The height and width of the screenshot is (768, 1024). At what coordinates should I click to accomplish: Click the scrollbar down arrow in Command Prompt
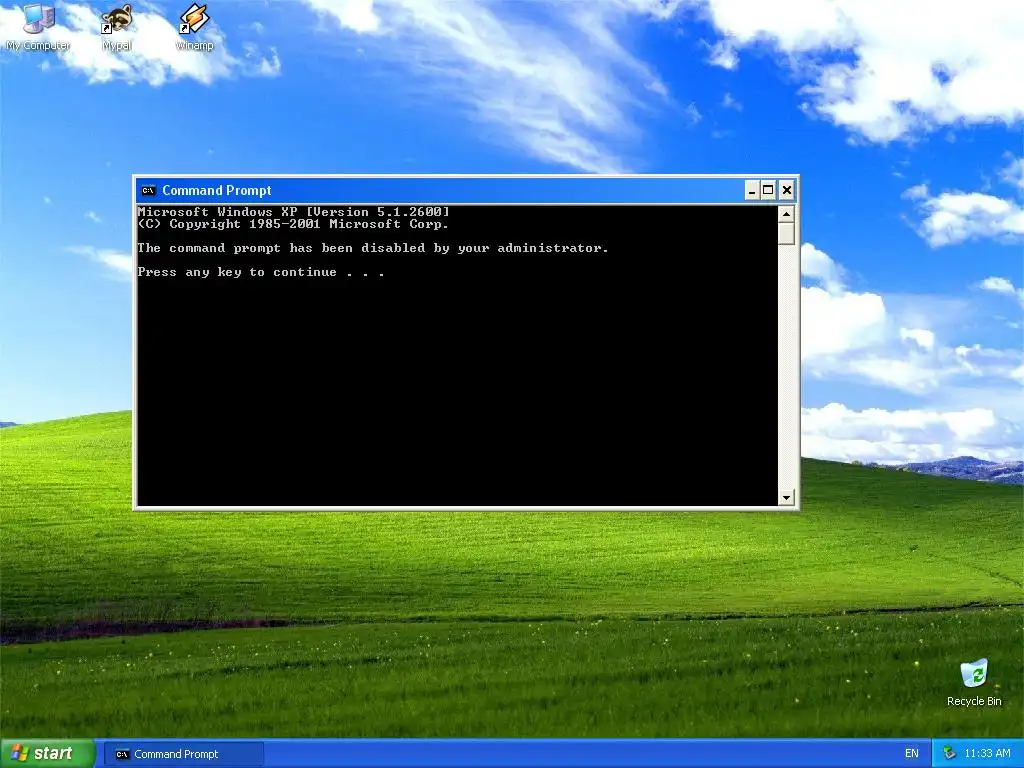[x=786, y=498]
